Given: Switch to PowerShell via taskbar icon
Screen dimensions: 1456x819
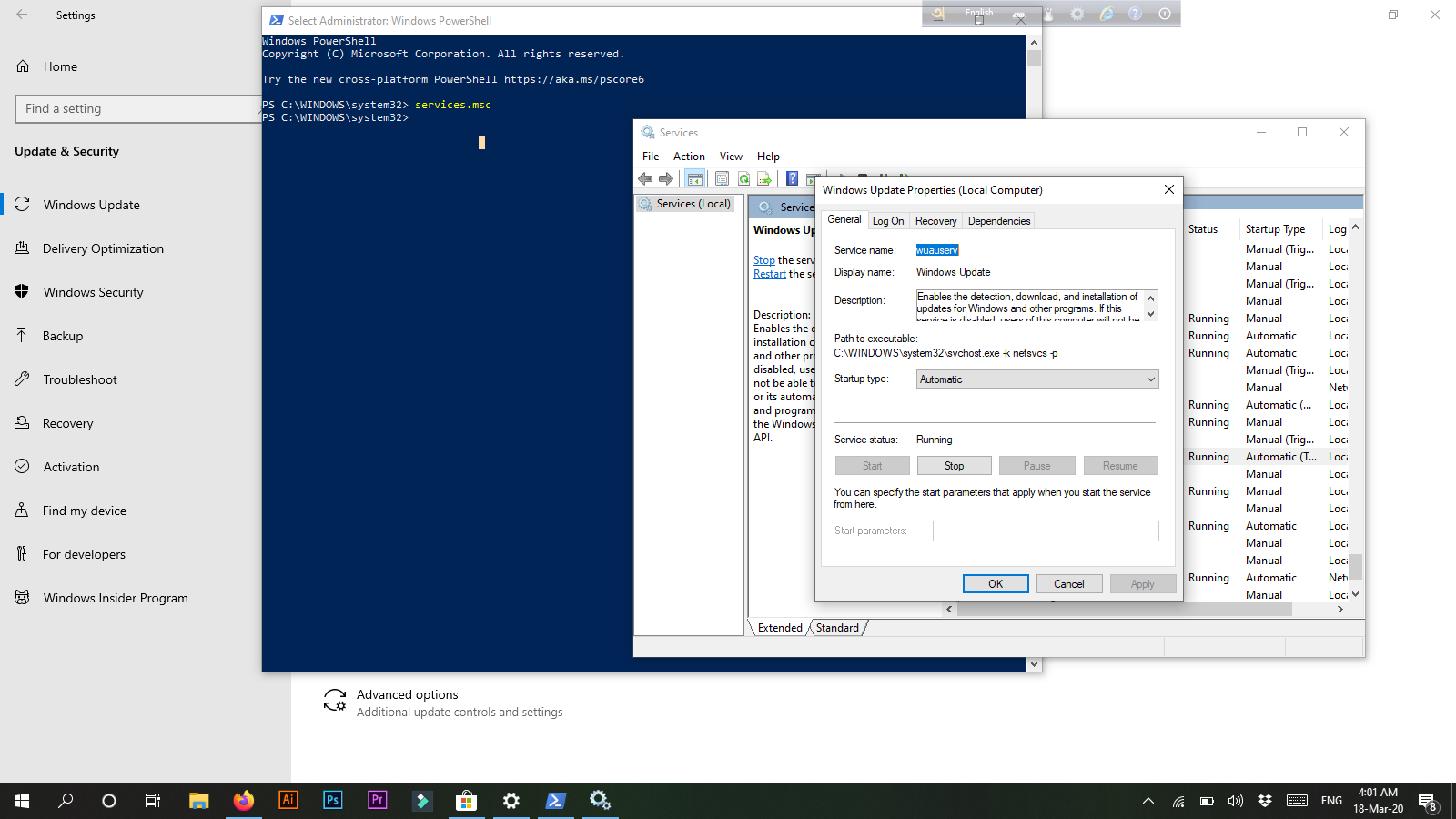Looking at the screenshot, I should click(555, 801).
